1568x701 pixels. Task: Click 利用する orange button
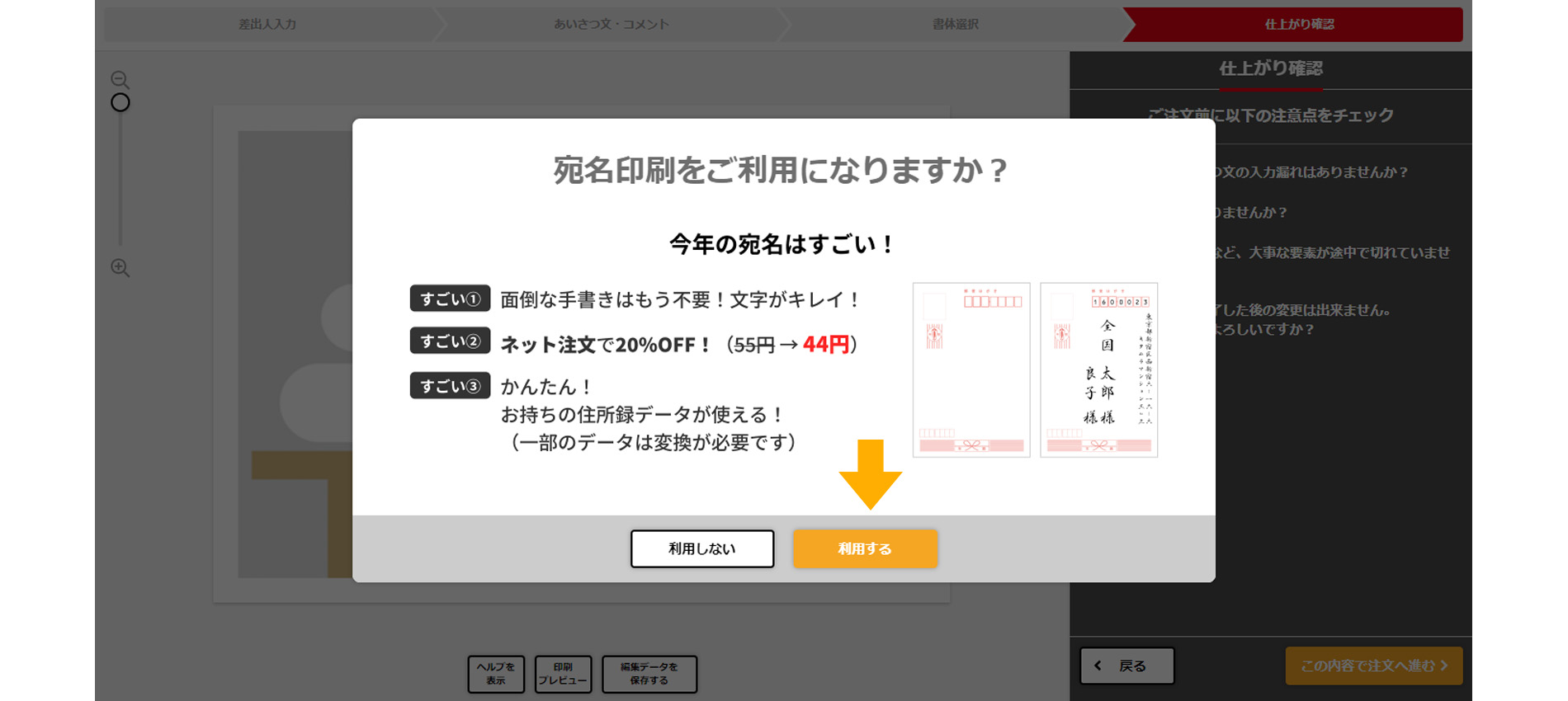tap(865, 548)
